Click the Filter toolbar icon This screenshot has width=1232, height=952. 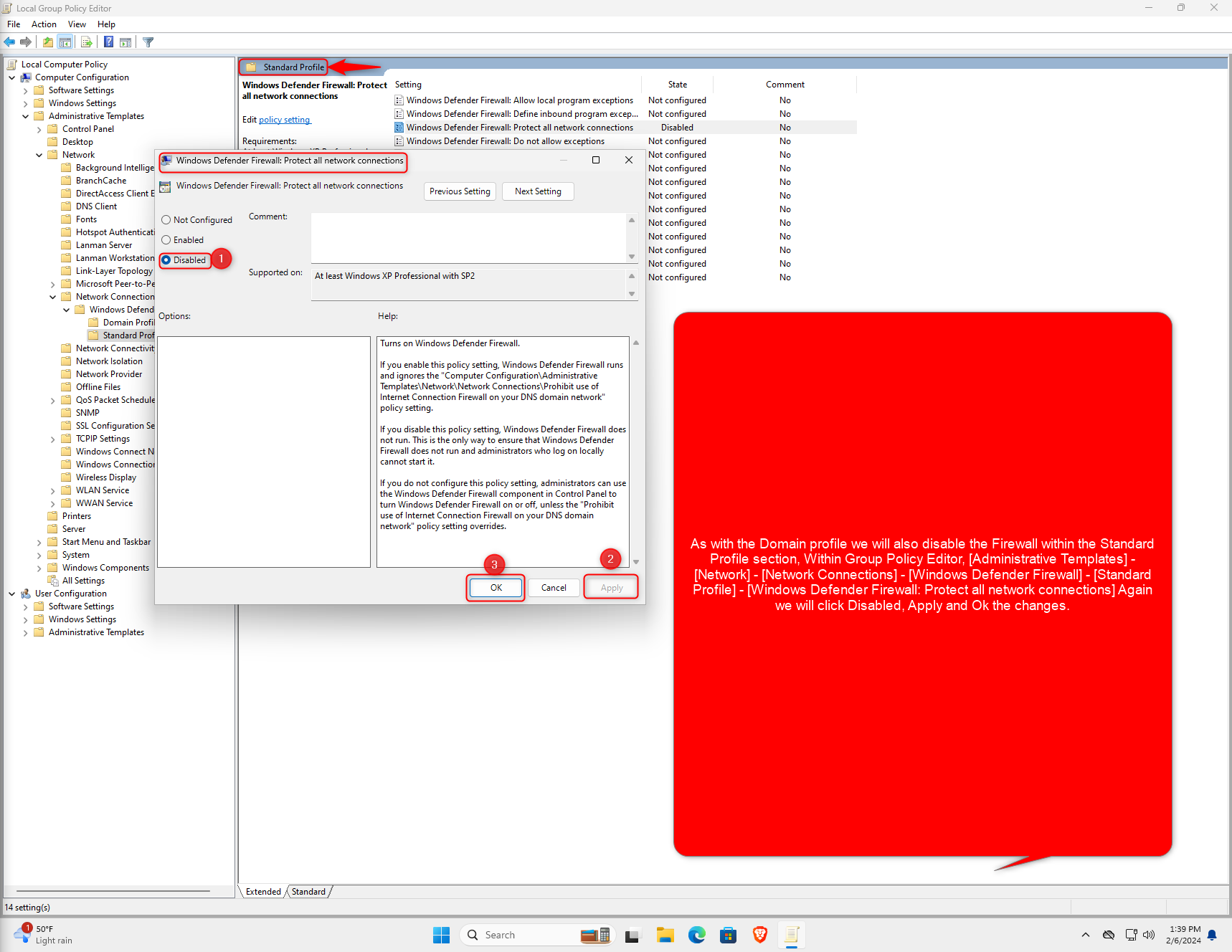click(x=148, y=42)
